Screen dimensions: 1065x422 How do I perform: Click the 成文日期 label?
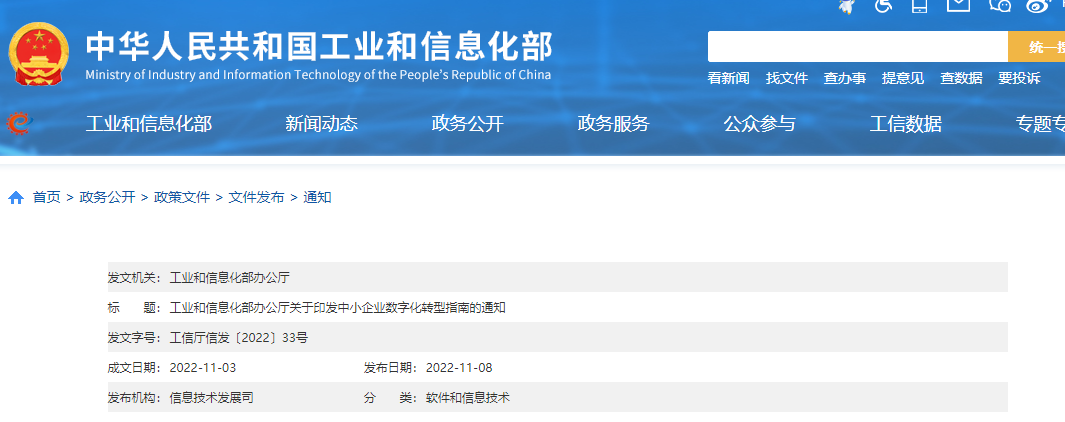click(x=135, y=368)
